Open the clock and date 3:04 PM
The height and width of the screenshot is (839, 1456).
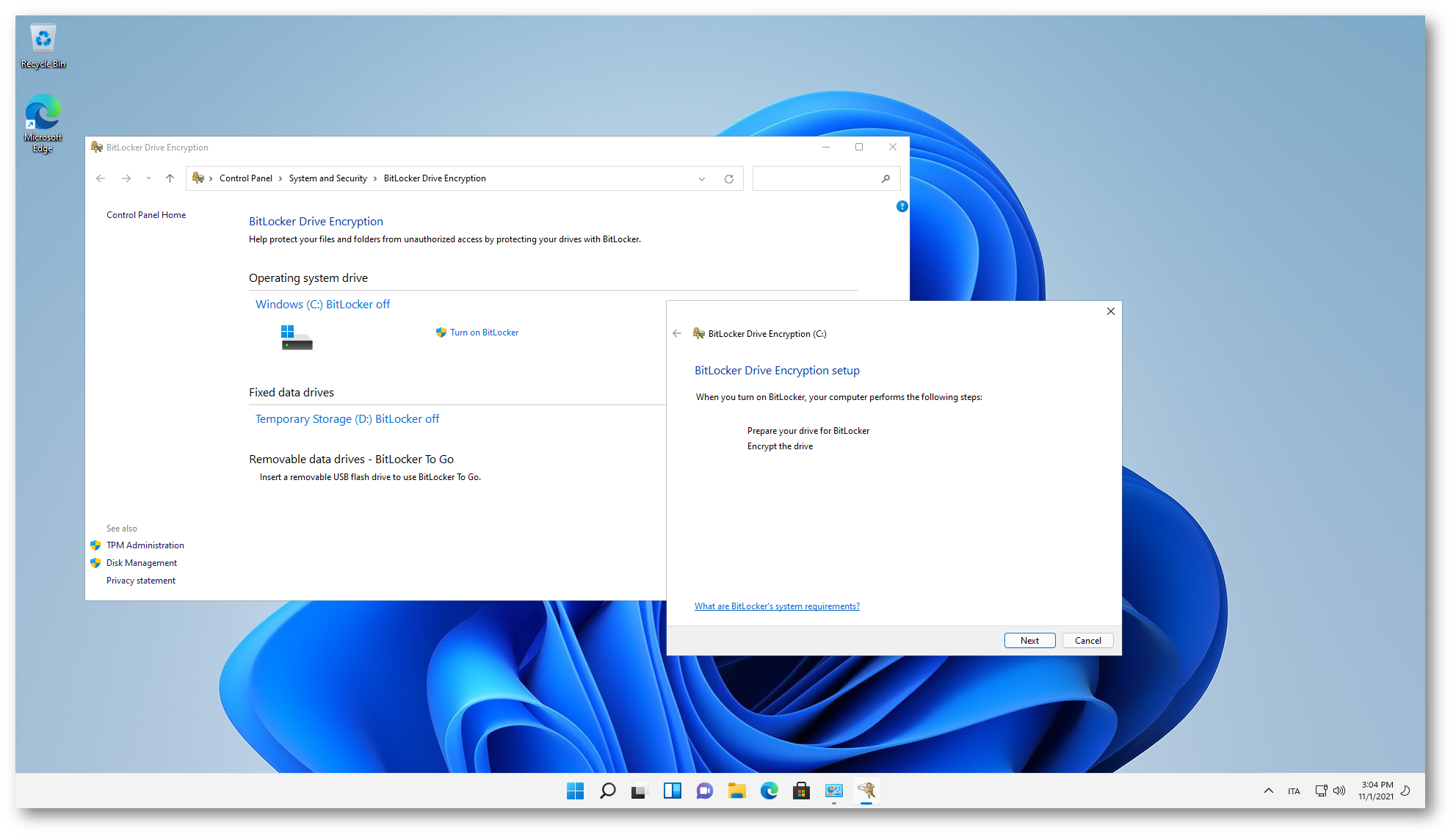click(x=1375, y=791)
